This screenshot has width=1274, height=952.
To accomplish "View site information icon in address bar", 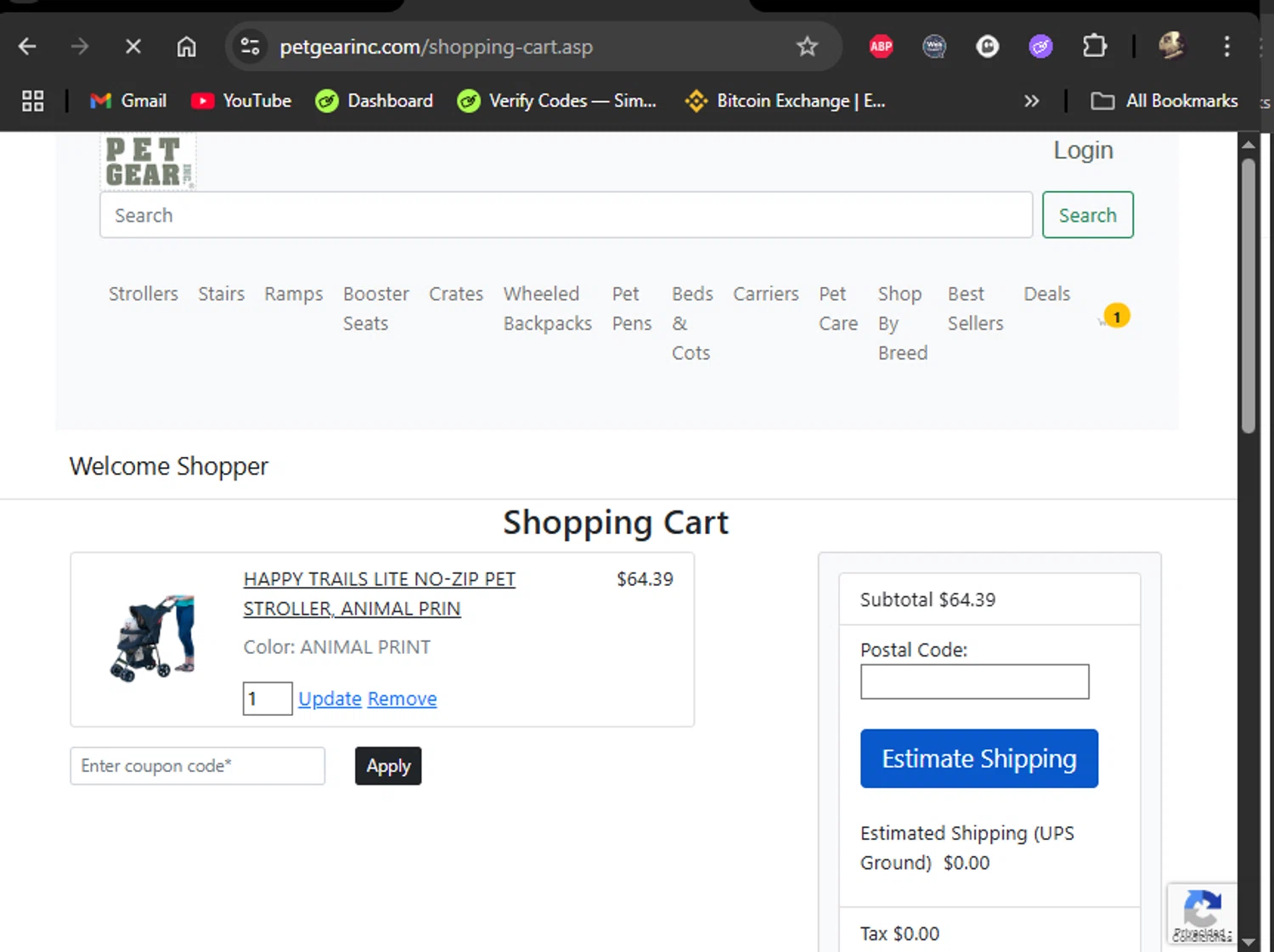I will [x=250, y=46].
